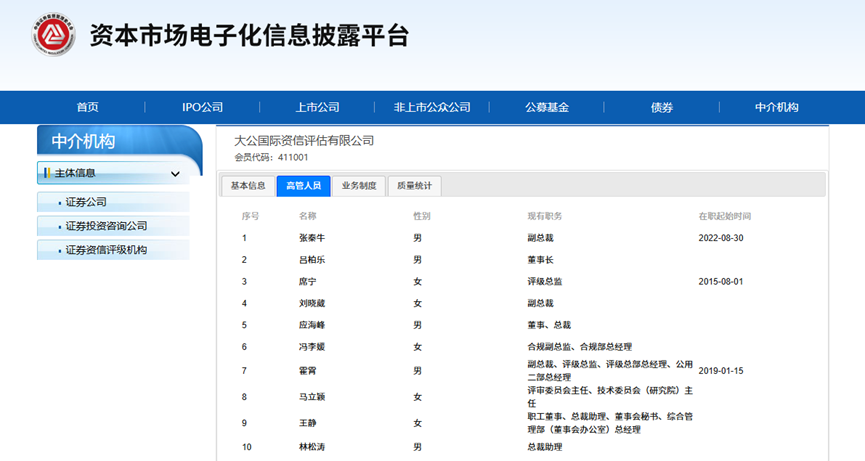Image resolution: width=865 pixels, height=461 pixels.
Task: Select 公募基金 in navigation bar
Action: point(547,108)
